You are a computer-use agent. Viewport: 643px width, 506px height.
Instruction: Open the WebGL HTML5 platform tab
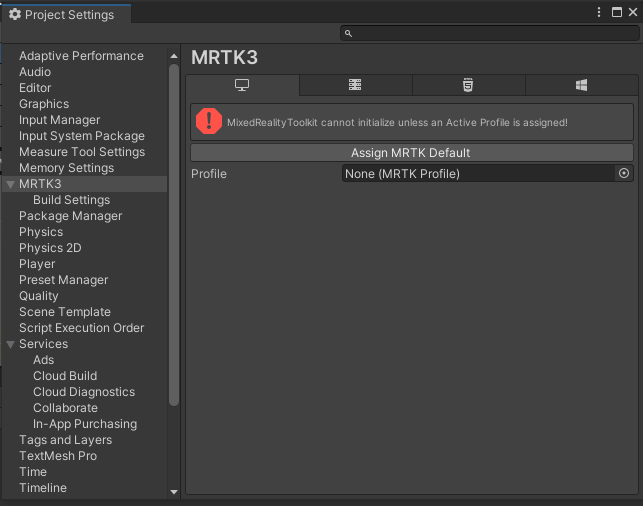(468, 85)
